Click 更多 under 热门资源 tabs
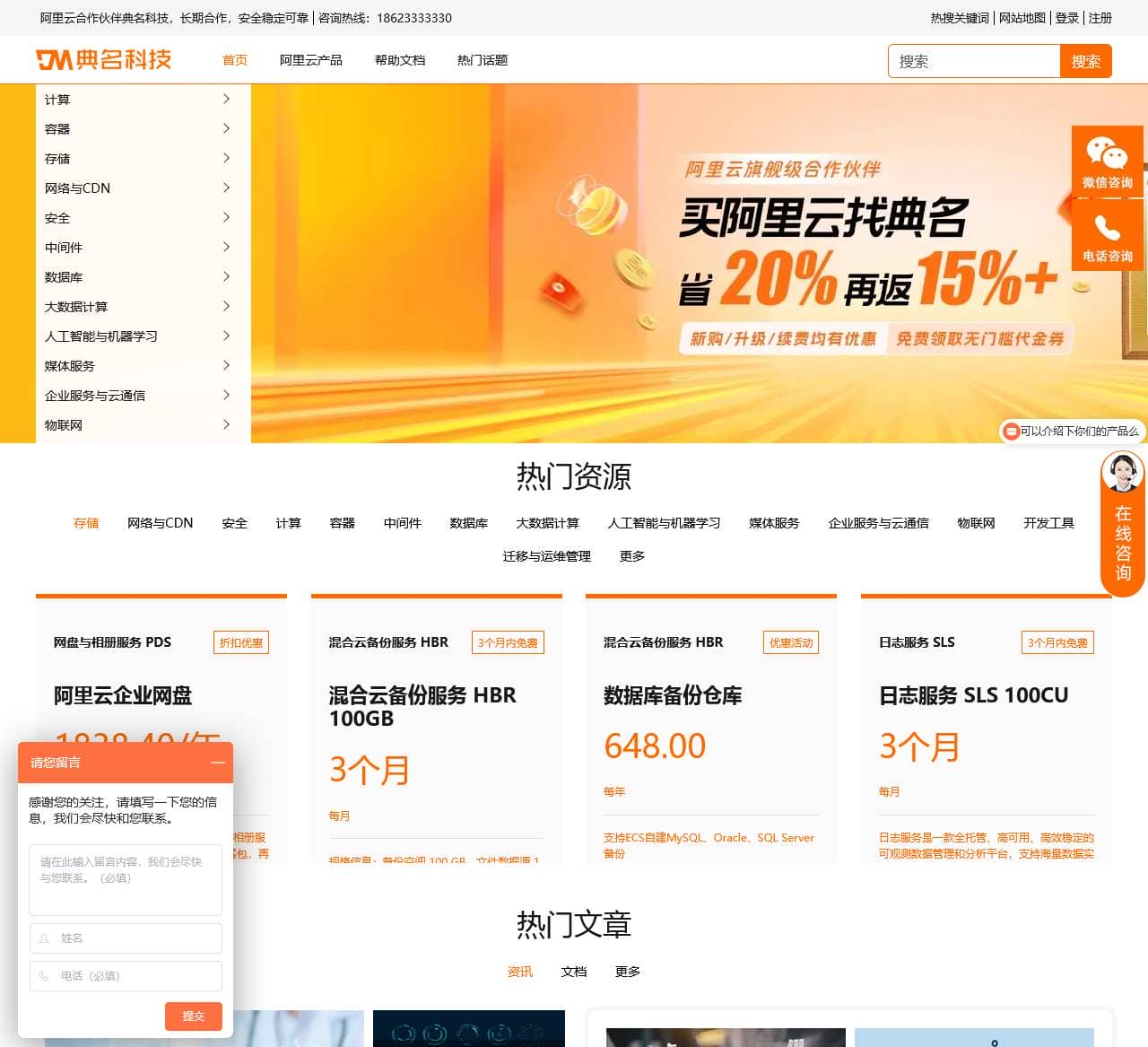Screen dimensions: 1148x1047 point(632,556)
